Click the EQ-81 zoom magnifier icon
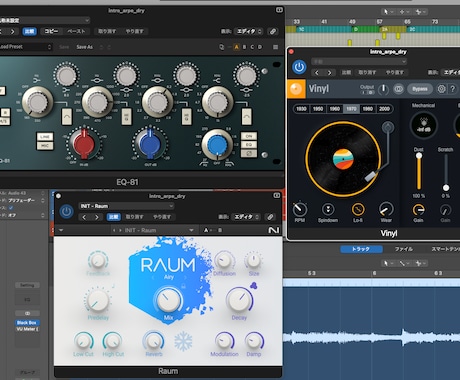 pos(222,47)
